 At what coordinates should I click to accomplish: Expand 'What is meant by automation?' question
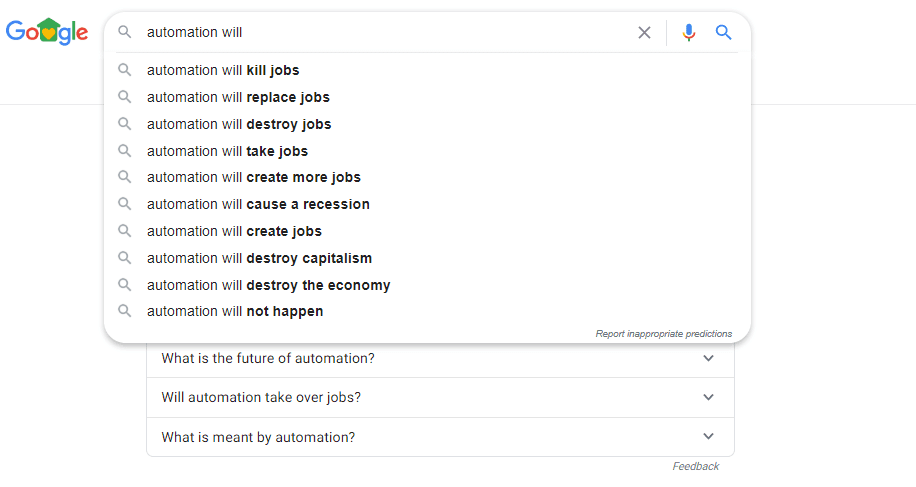(708, 437)
